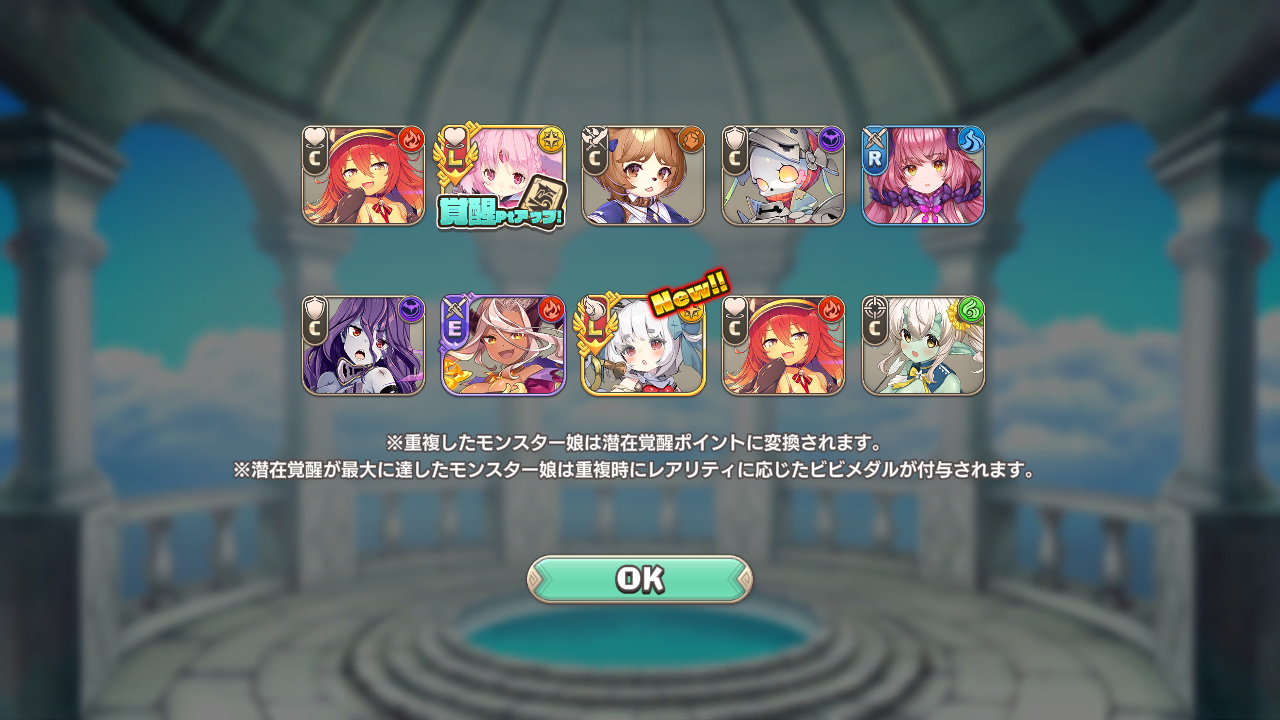Confirm results with the OK button
The image size is (1280, 720).
coord(640,579)
